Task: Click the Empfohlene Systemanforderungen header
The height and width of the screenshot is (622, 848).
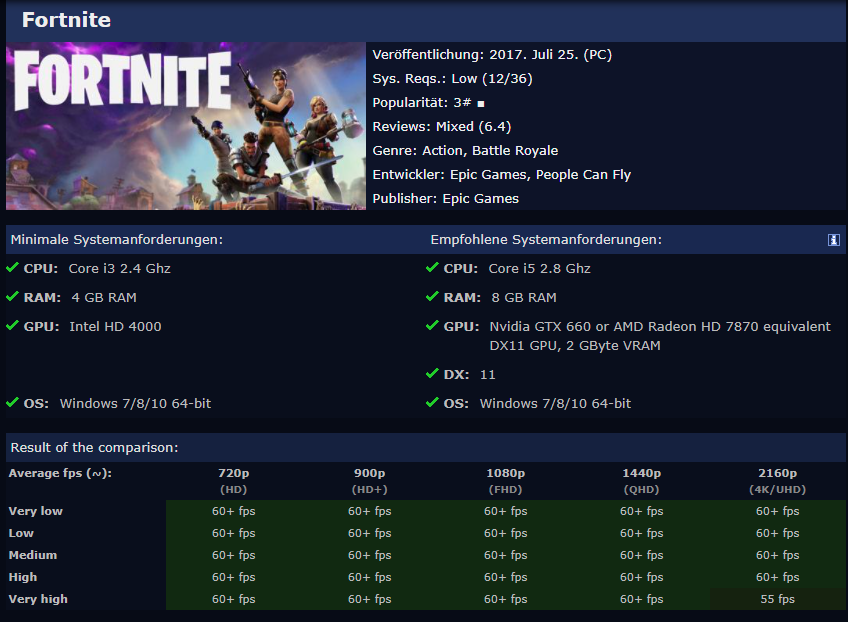Action: coord(546,240)
